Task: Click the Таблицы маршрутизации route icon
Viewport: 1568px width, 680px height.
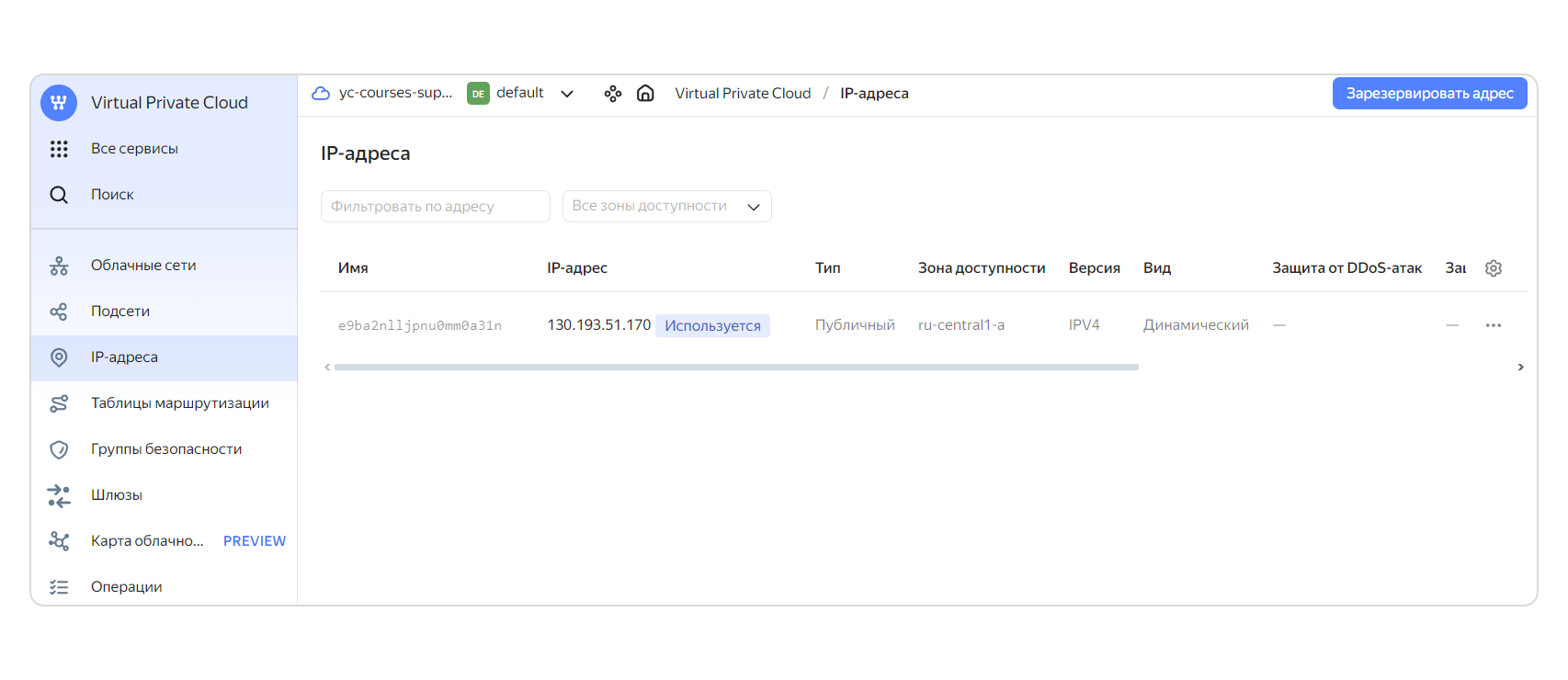Action: (59, 403)
